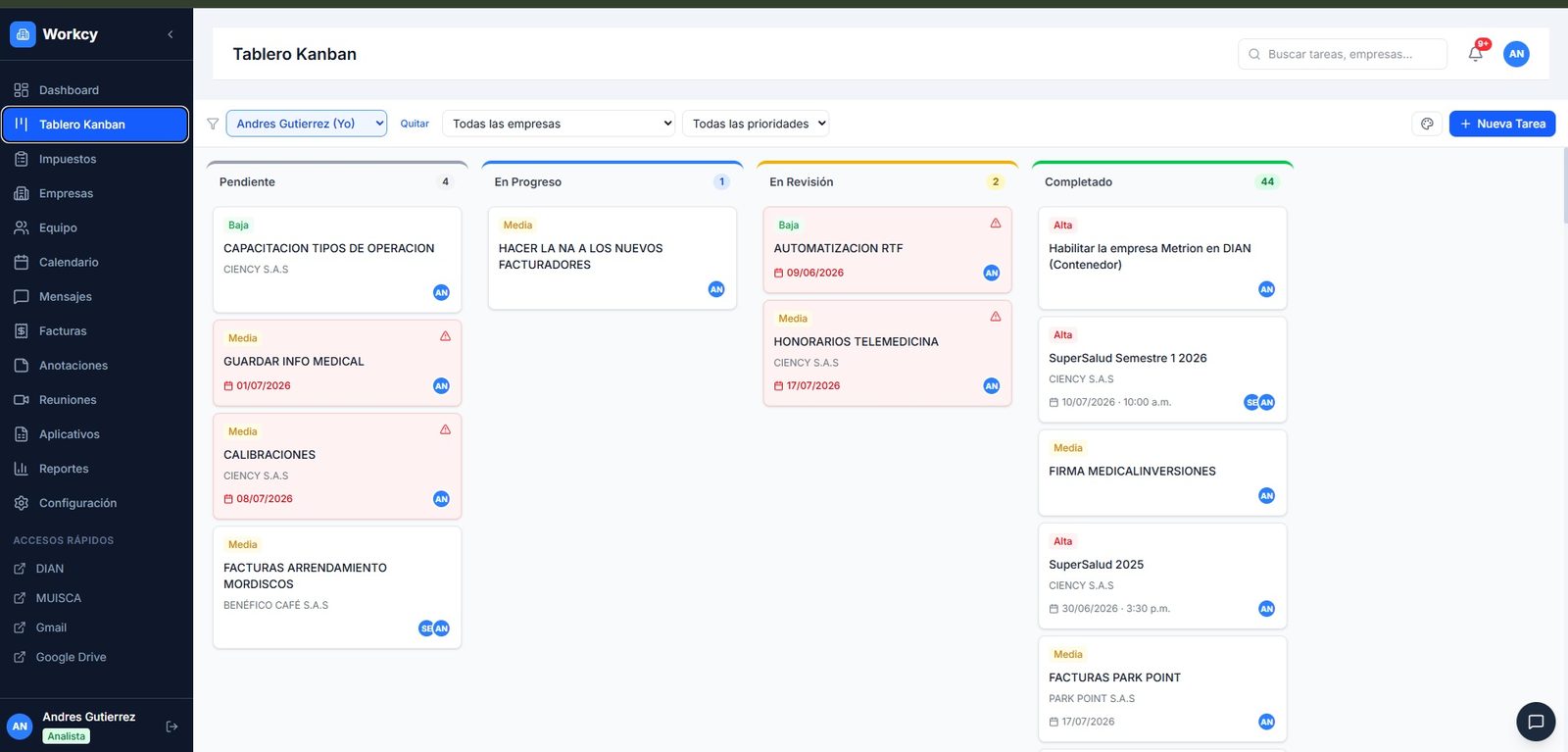Viewport: 1568px width, 752px height.
Task: Go to Dashboard in the sidebar
Action: (x=95, y=90)
